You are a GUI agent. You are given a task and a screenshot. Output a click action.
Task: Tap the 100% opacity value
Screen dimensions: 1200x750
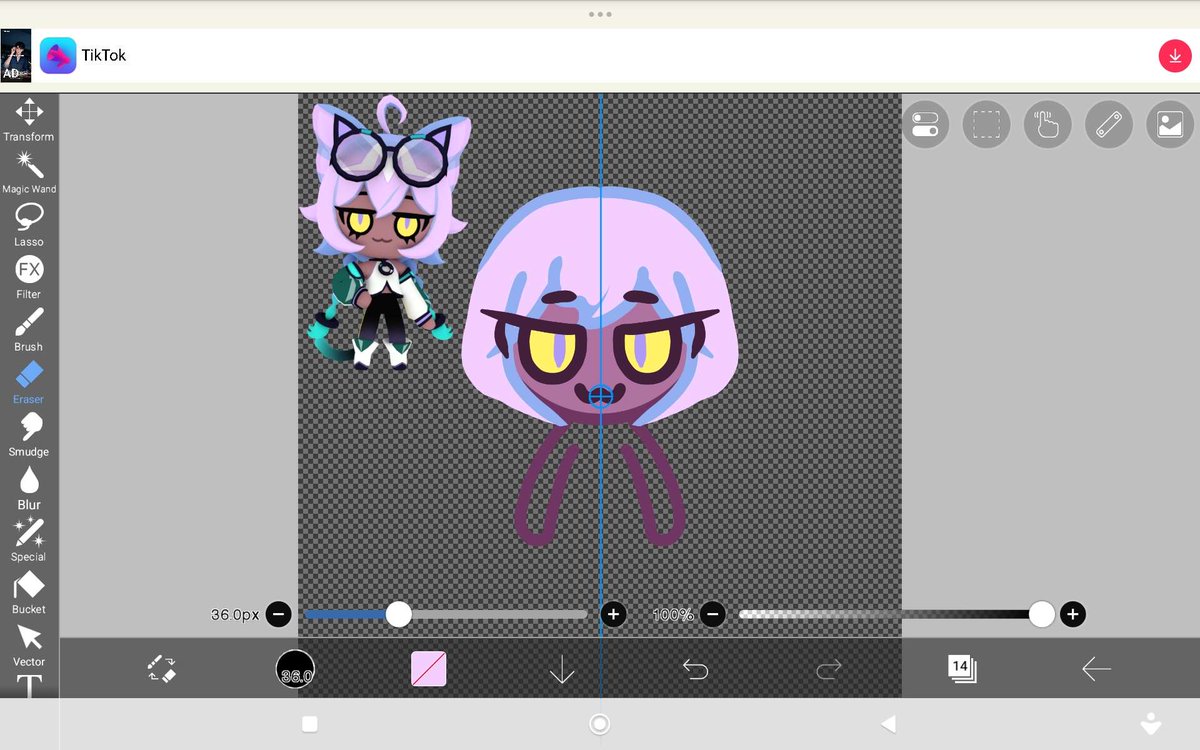(673, 615)
